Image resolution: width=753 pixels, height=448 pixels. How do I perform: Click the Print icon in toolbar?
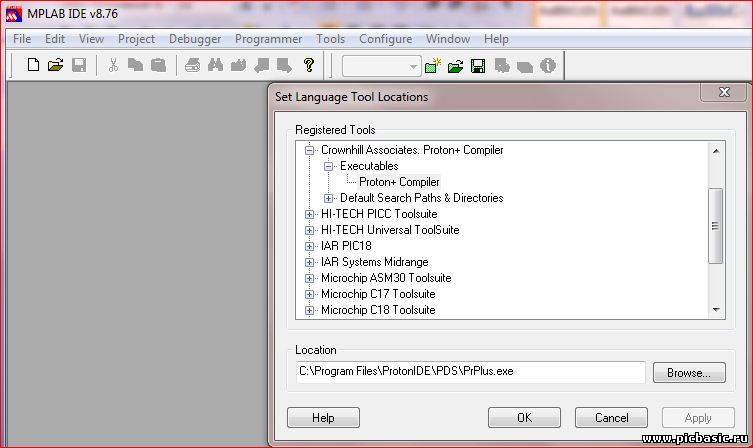[193, 65]
